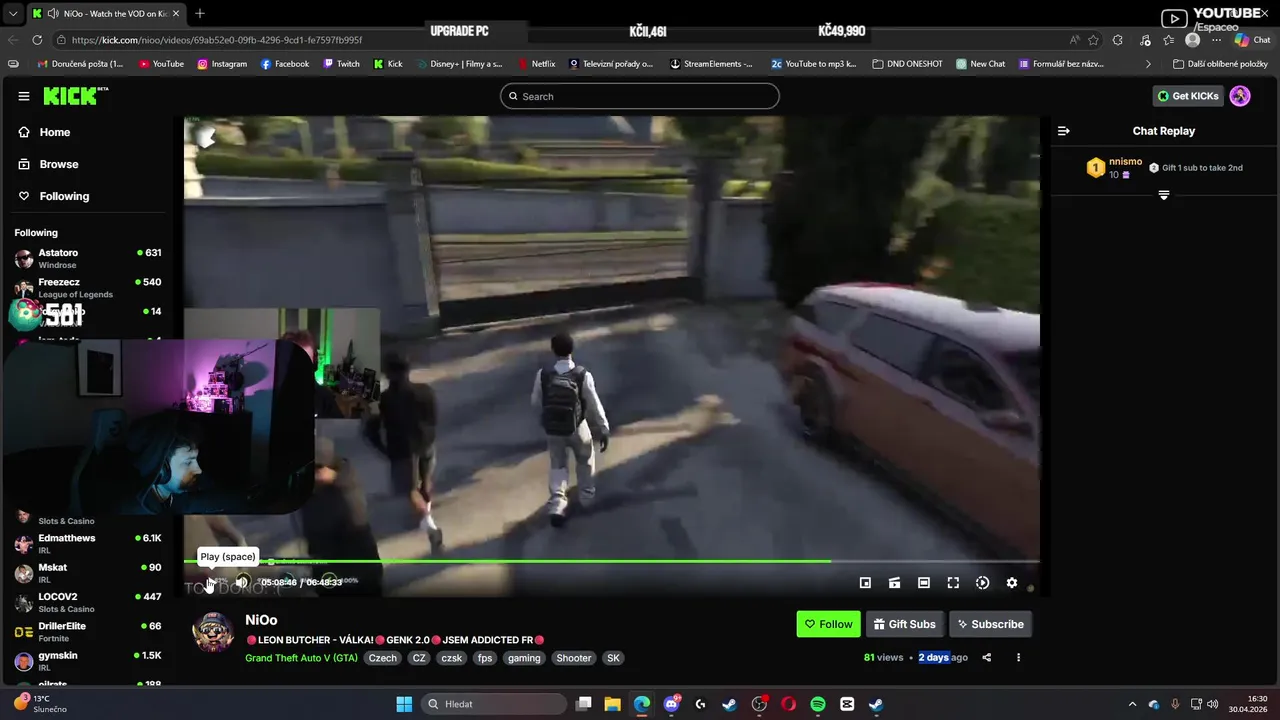Add this page to favorites
1280x720 pixels.
point(1093,40)
